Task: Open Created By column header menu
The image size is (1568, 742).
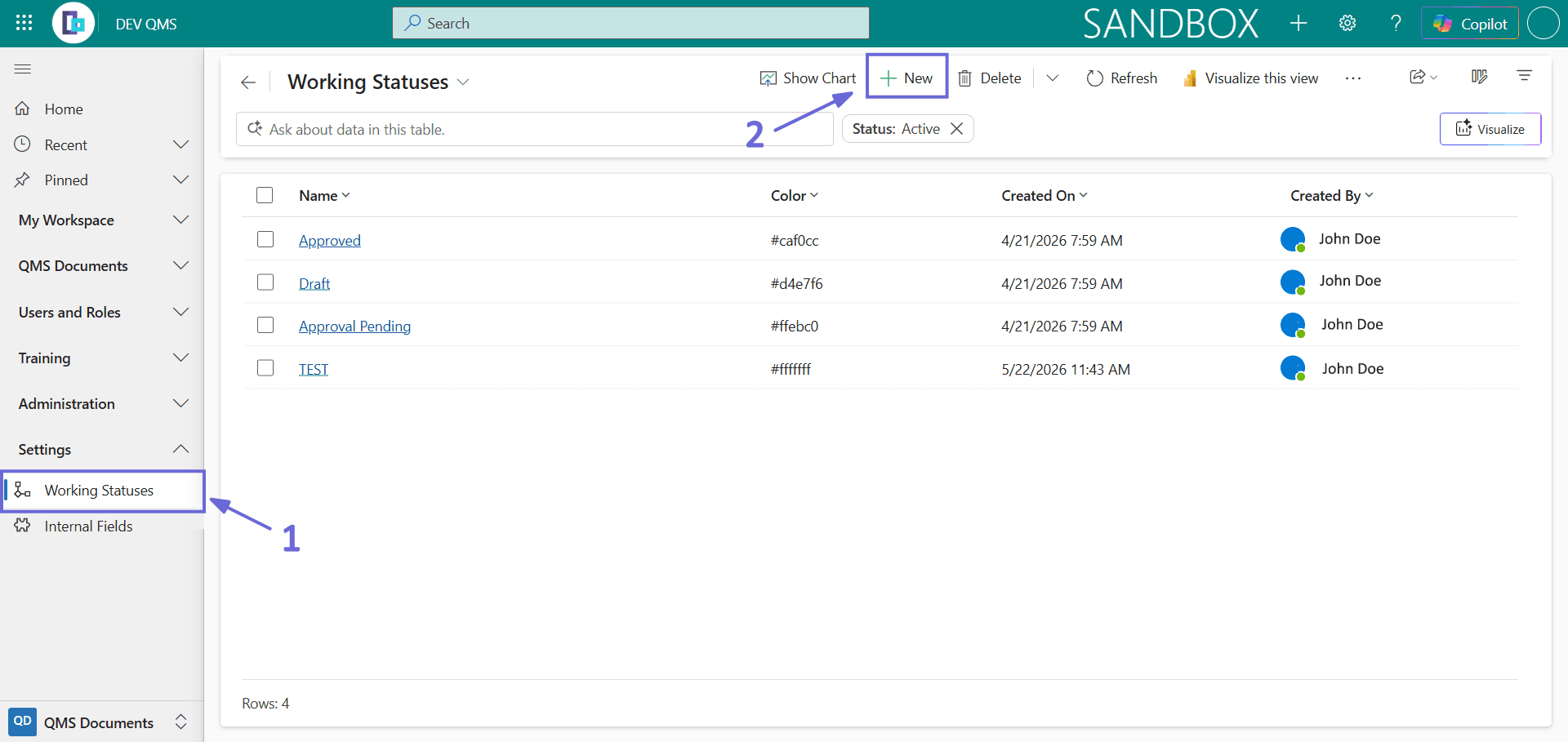Action: (1332, 196)
